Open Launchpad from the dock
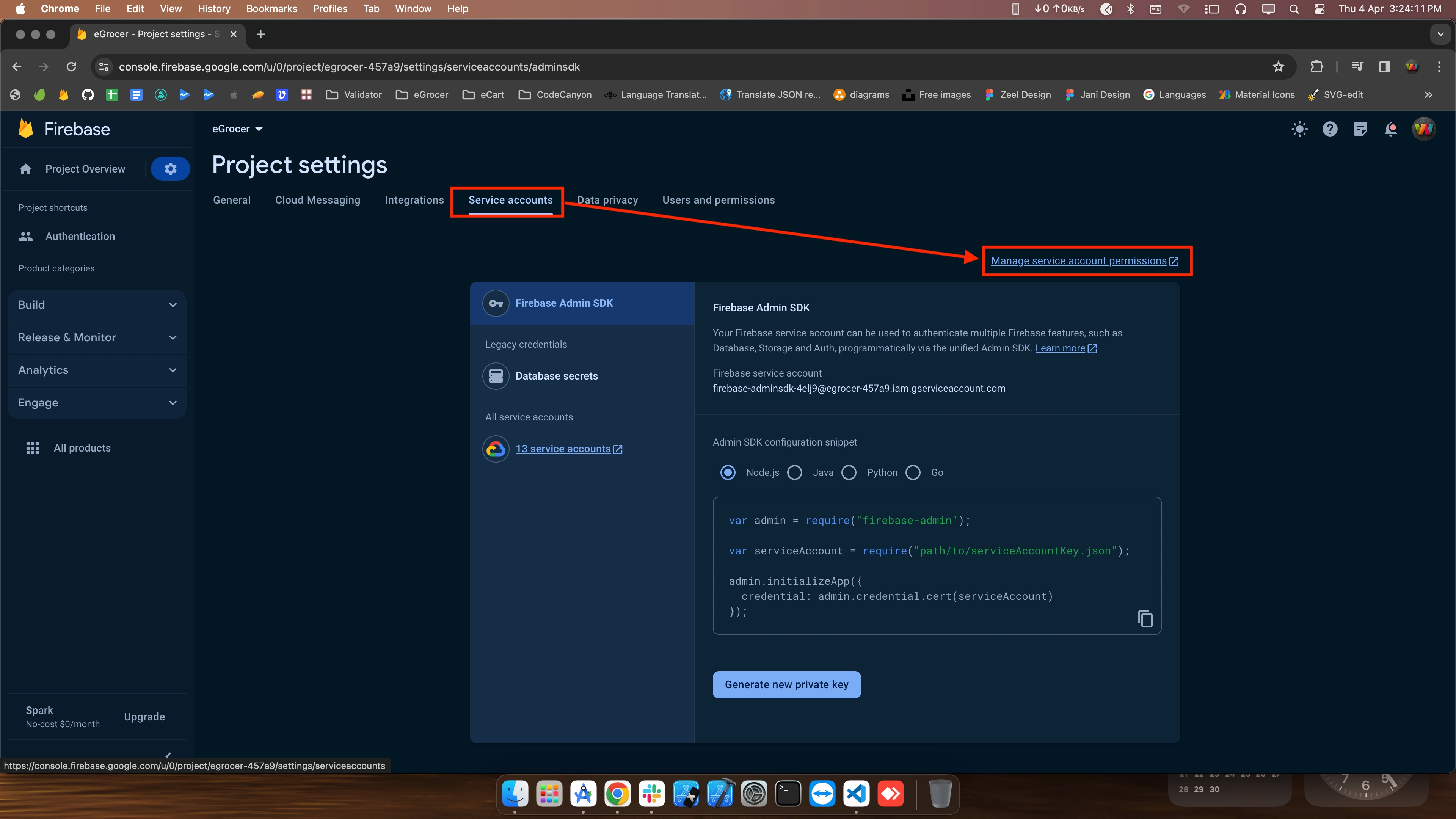1456x819 pixels. pyautogui.click(x=549, y=794)
